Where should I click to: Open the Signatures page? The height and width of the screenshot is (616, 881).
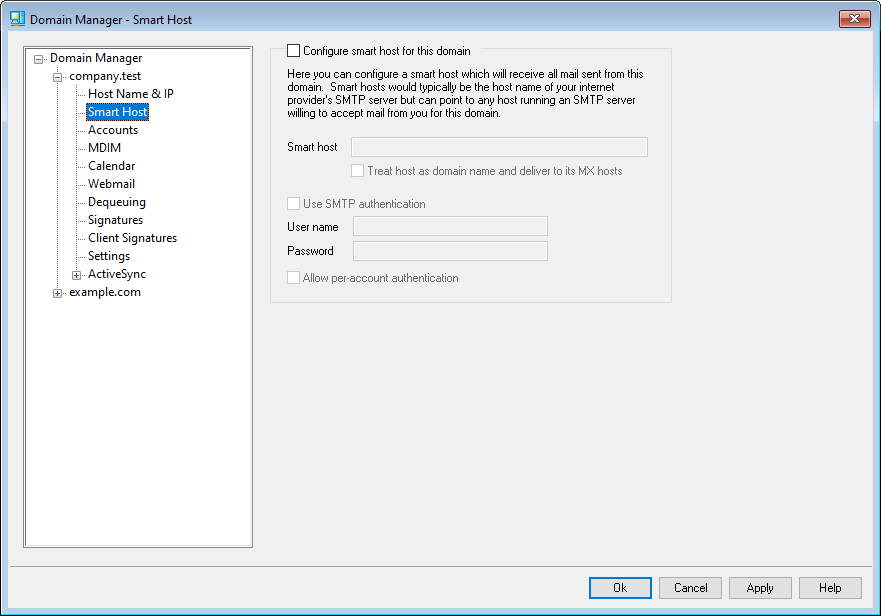tap(115, 220)
